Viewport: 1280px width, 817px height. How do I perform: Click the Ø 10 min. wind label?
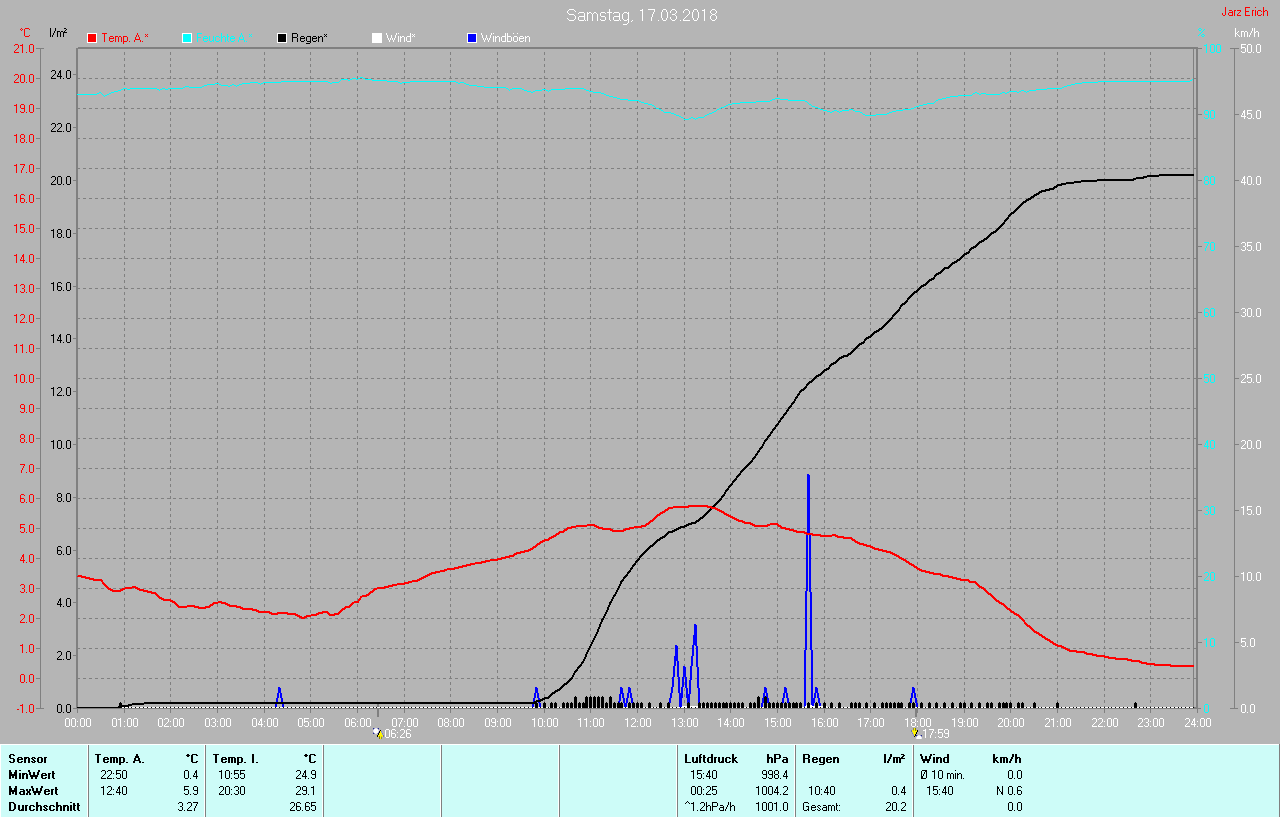coord(942,775)
